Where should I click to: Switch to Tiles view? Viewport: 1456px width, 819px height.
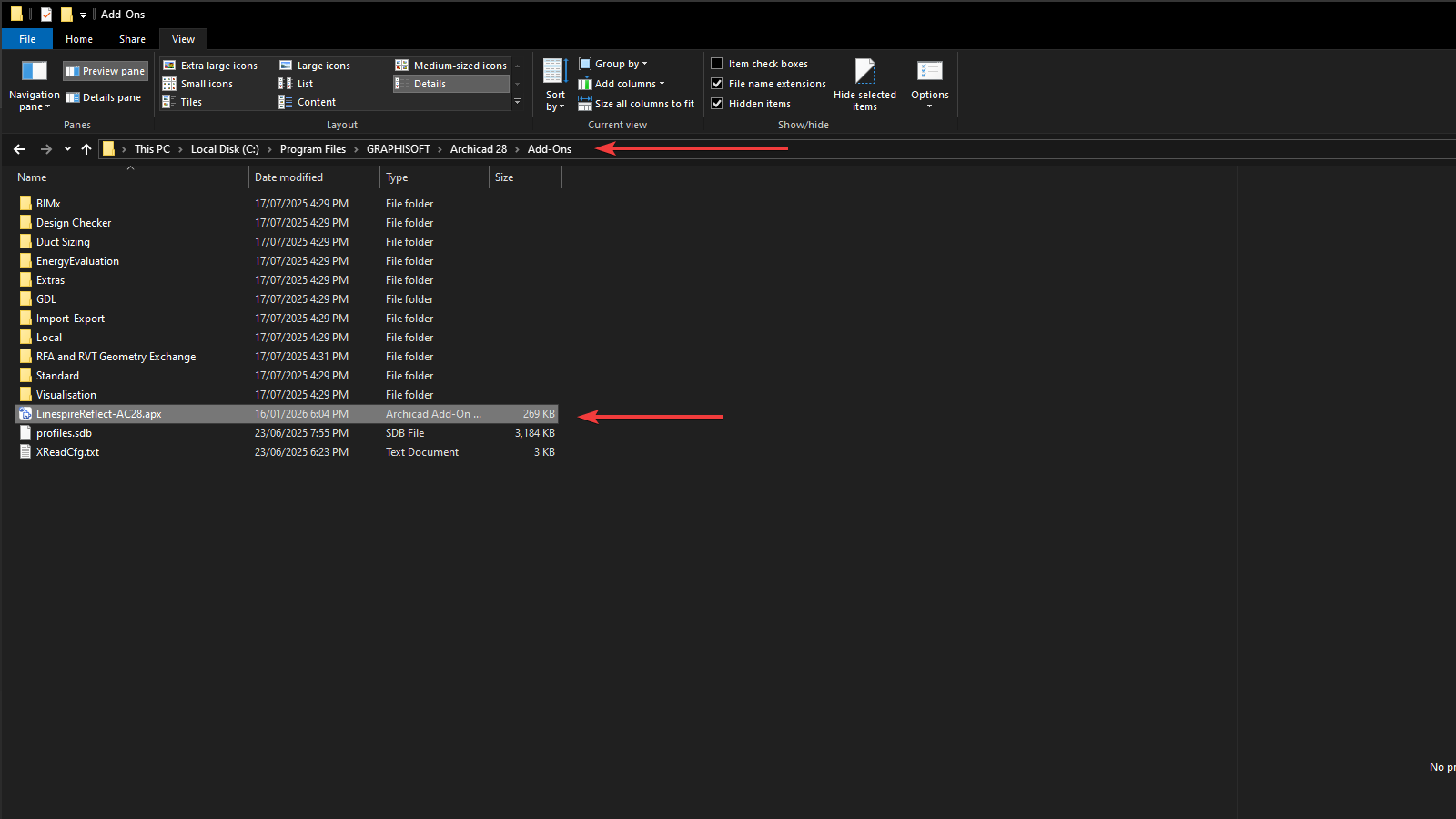[x=189, y=102]
